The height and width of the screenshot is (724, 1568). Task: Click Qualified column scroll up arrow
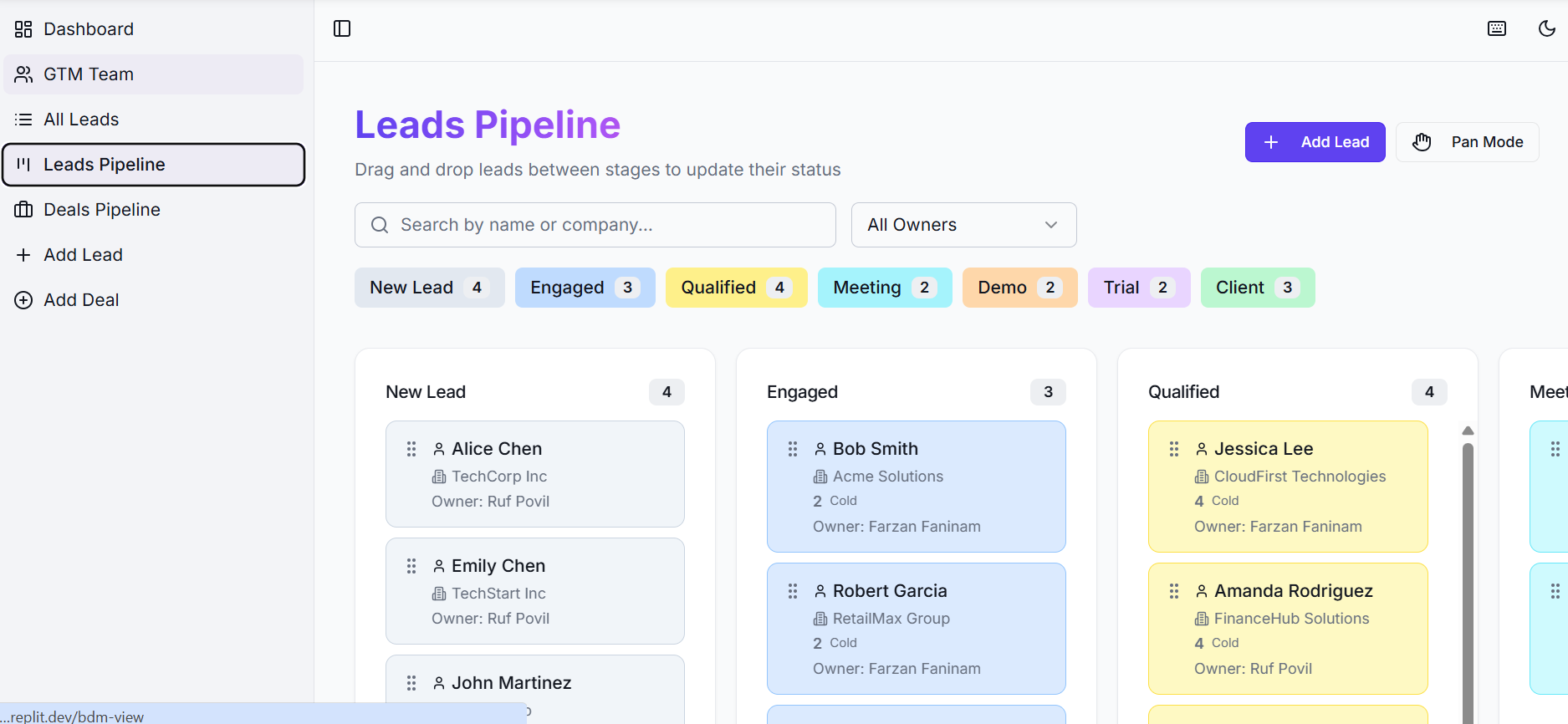pyautogui.click(x=1468, y=431)
